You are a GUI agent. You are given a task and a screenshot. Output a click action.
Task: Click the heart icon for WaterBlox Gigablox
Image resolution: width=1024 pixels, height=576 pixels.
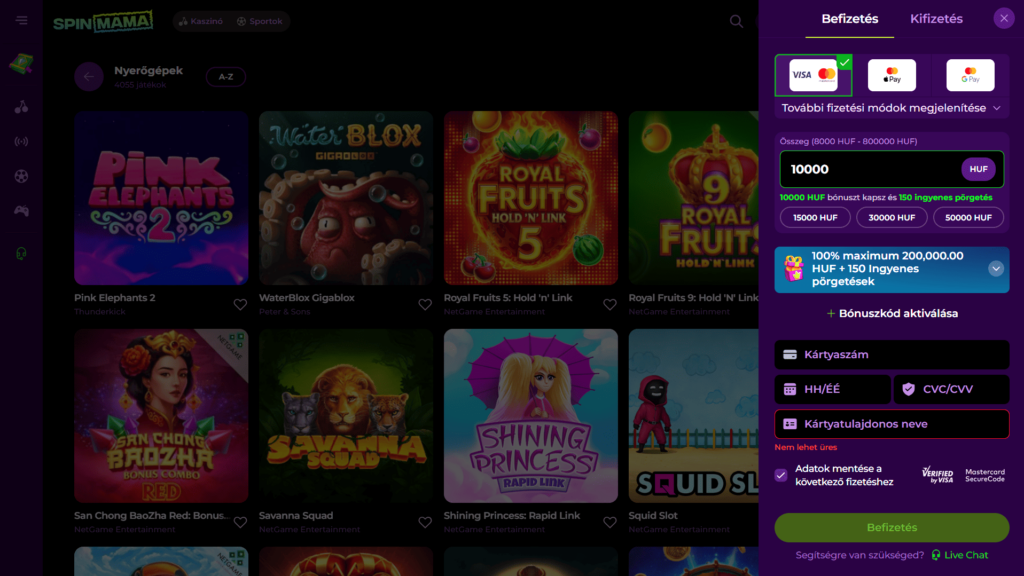pyautogui.click(x=425, y=305)
